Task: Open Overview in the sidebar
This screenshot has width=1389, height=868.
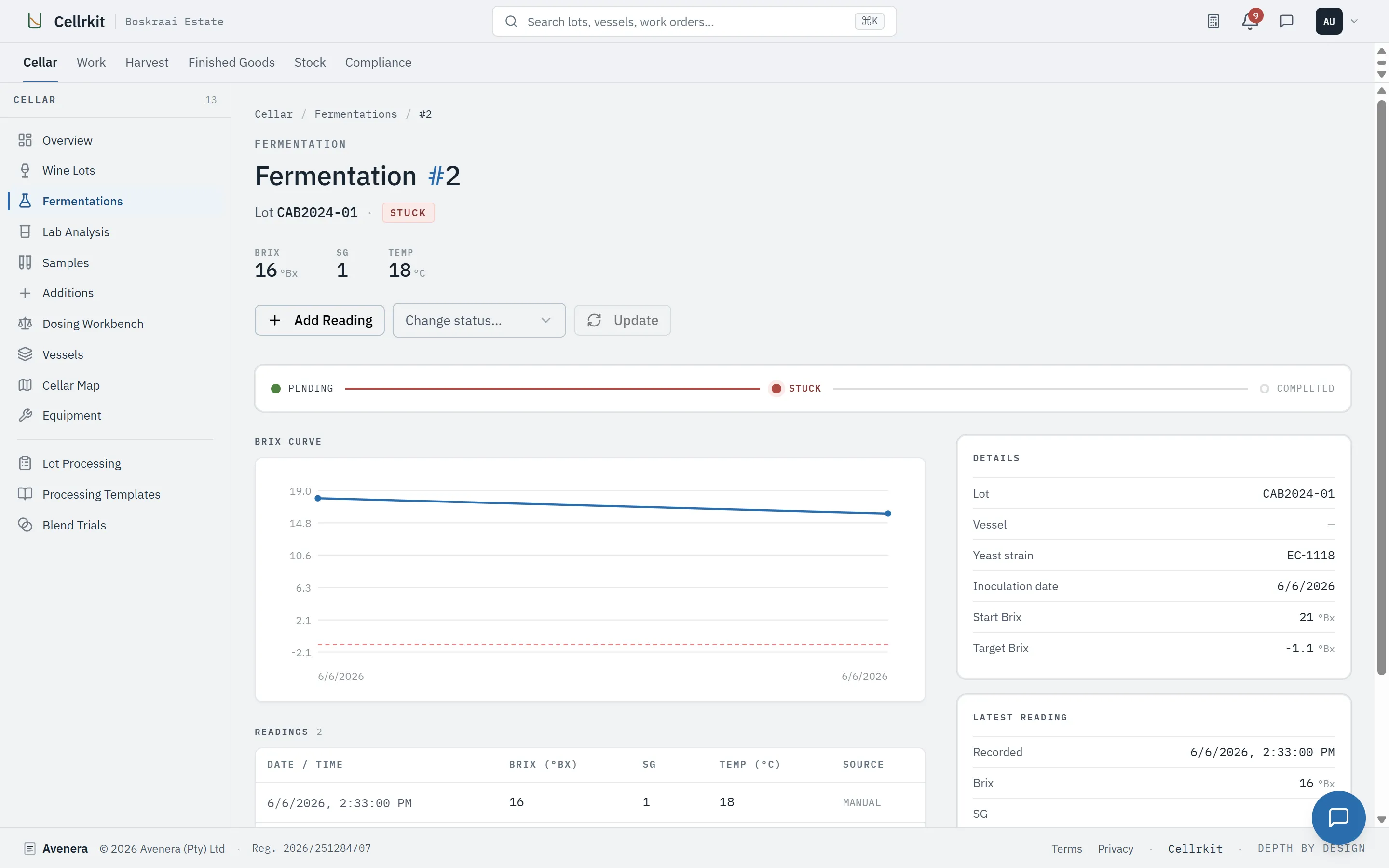Action: click(115, 140)
